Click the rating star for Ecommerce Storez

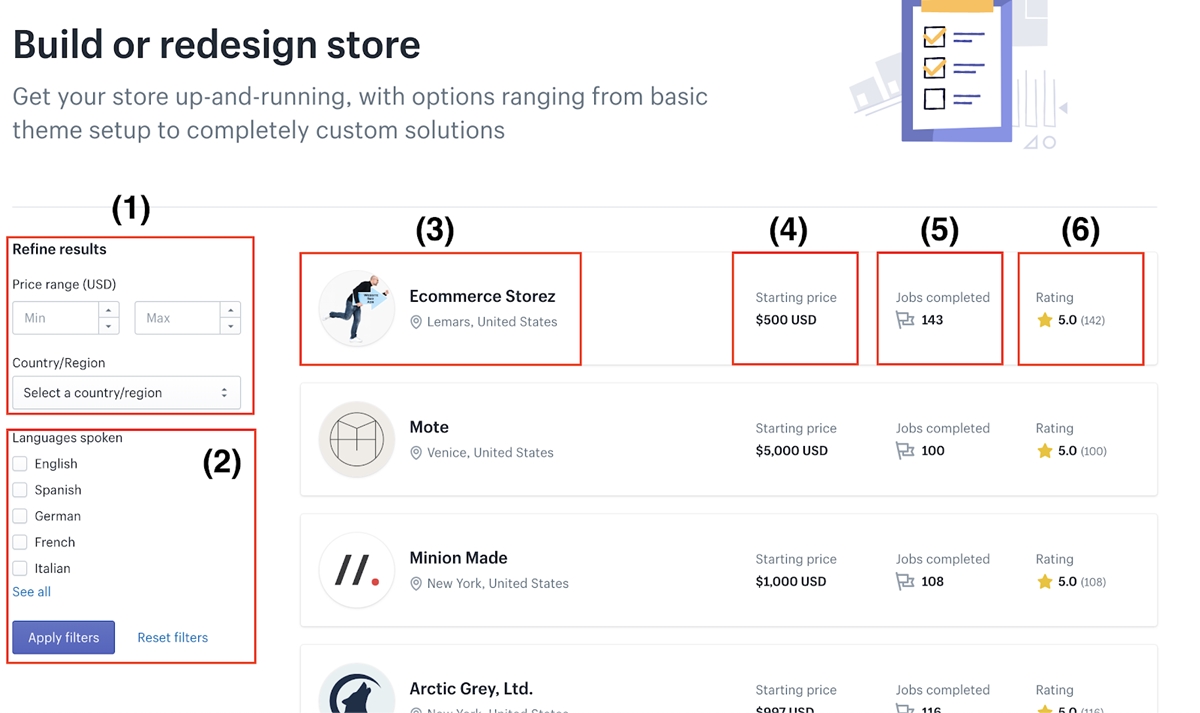pyautogui.click(x=1045, y=320)
